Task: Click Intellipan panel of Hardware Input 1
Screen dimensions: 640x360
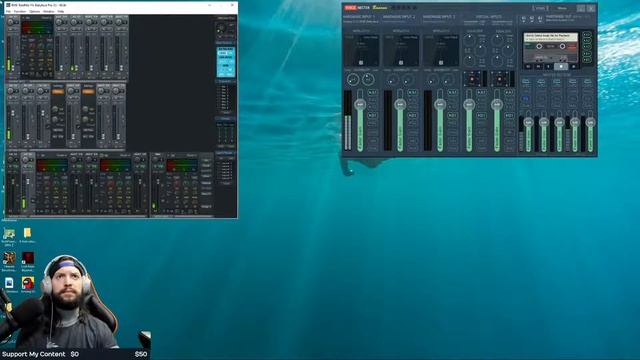Action: 361,51
